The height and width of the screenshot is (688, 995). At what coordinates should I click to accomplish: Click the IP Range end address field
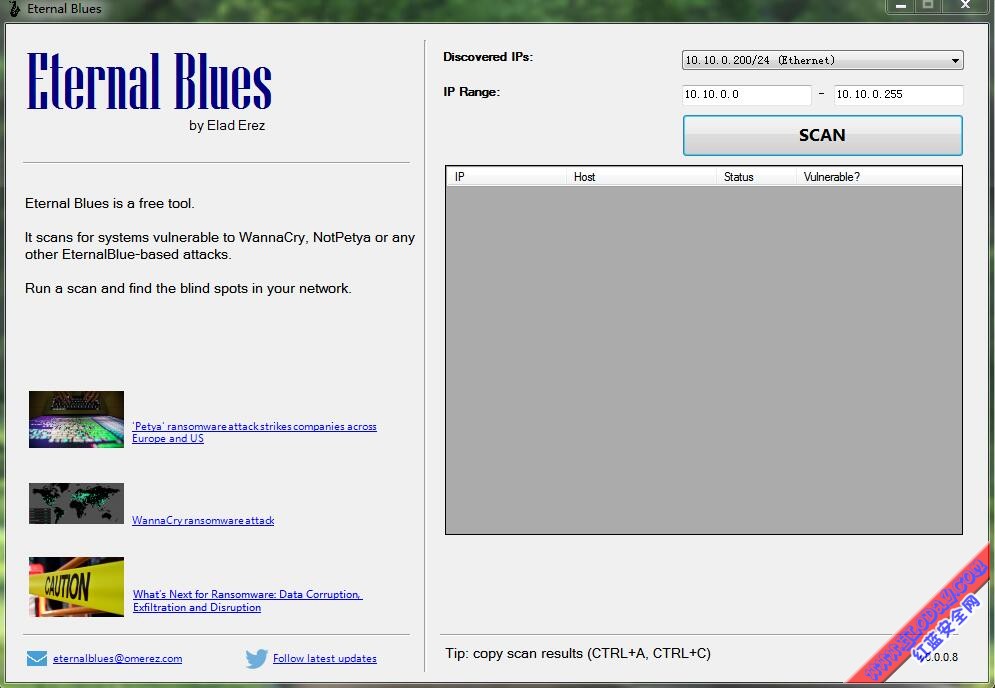[x=899, y=95]
